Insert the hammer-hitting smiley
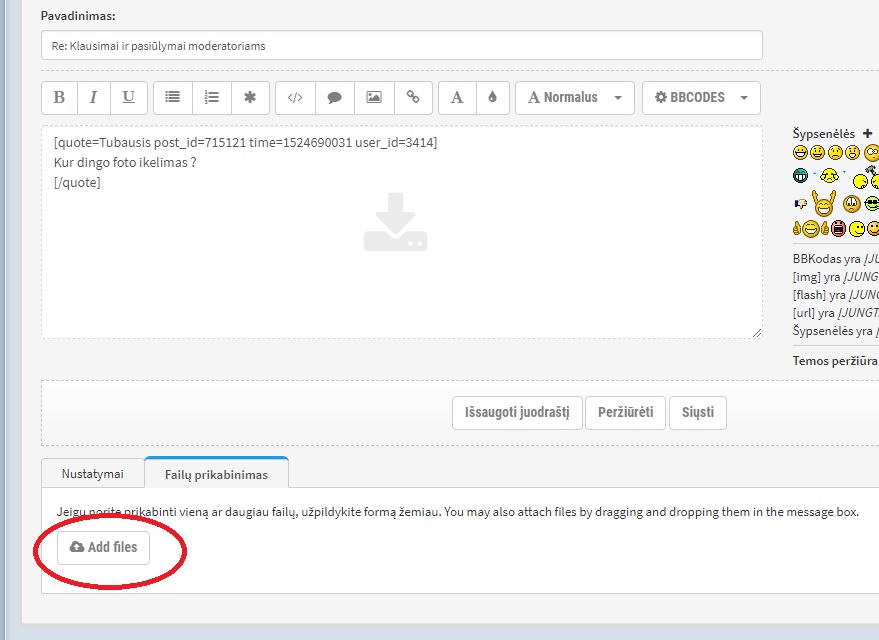The height and width of the screenshot is (640, 879). click(866, 177)
